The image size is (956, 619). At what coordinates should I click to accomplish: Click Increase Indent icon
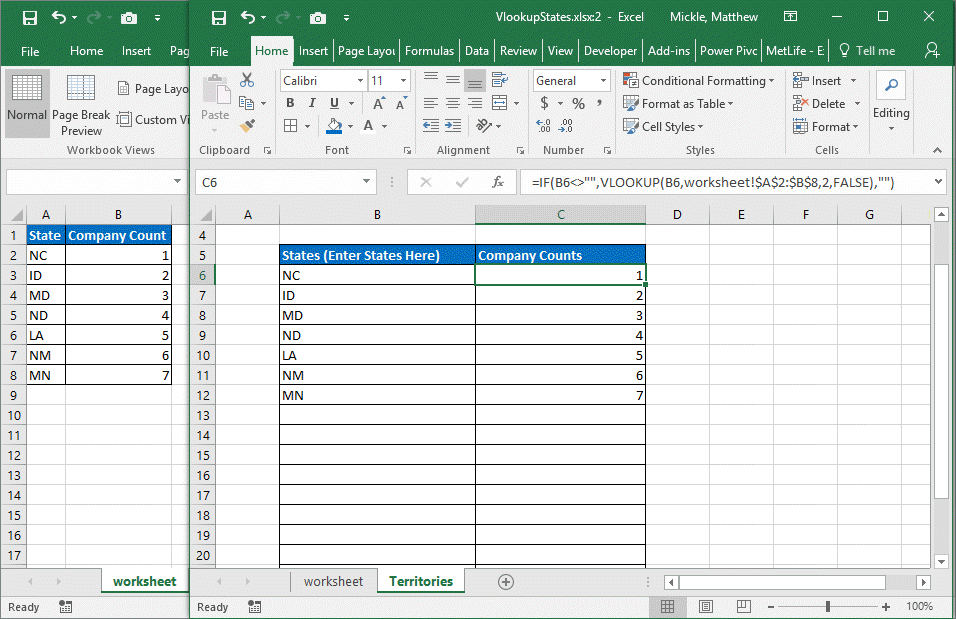point(453,126)
